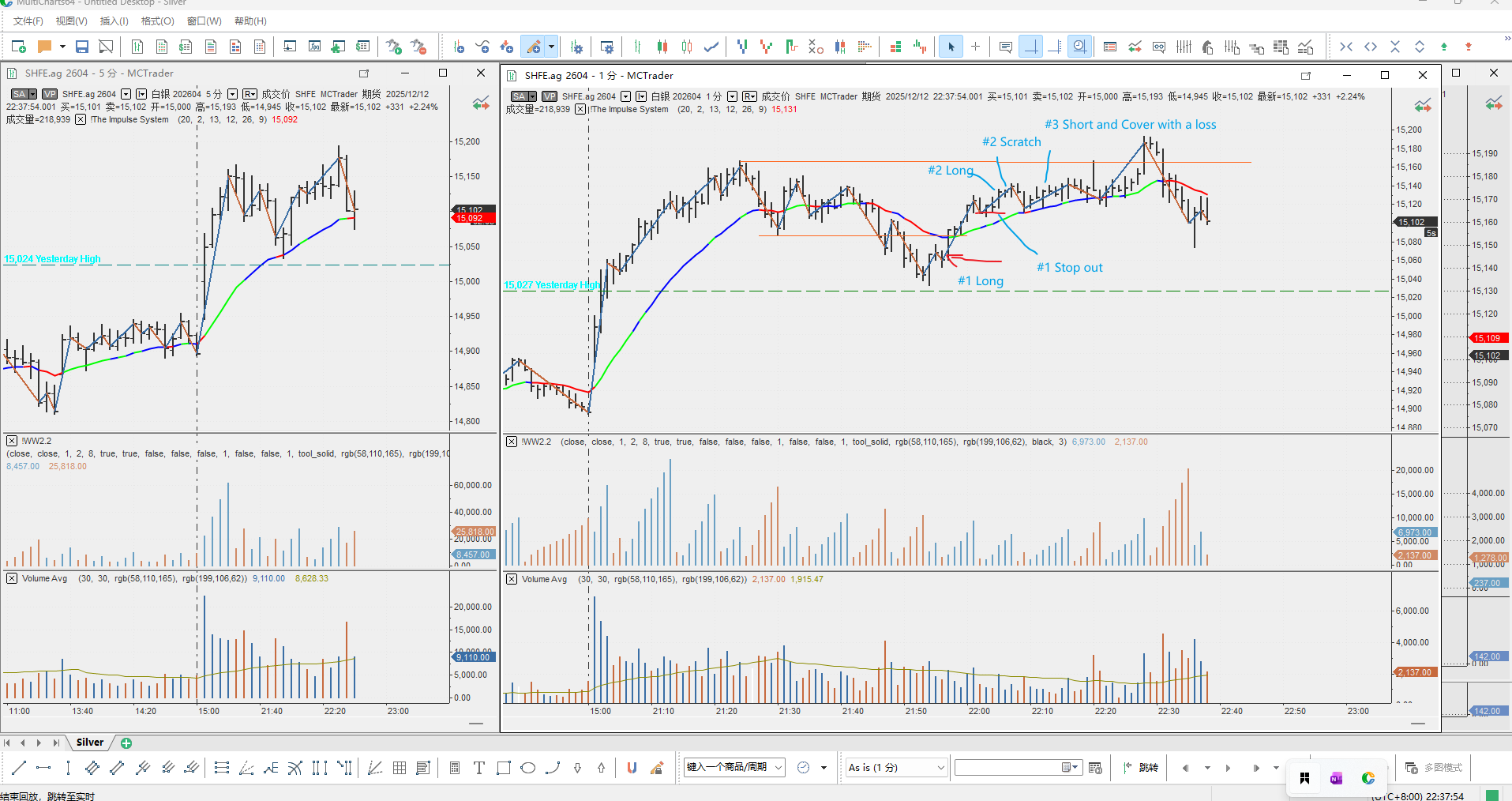1512x801 pixels.
Task: Click the R← button in the 1-minute chart status line
Action: click(749, 96)
